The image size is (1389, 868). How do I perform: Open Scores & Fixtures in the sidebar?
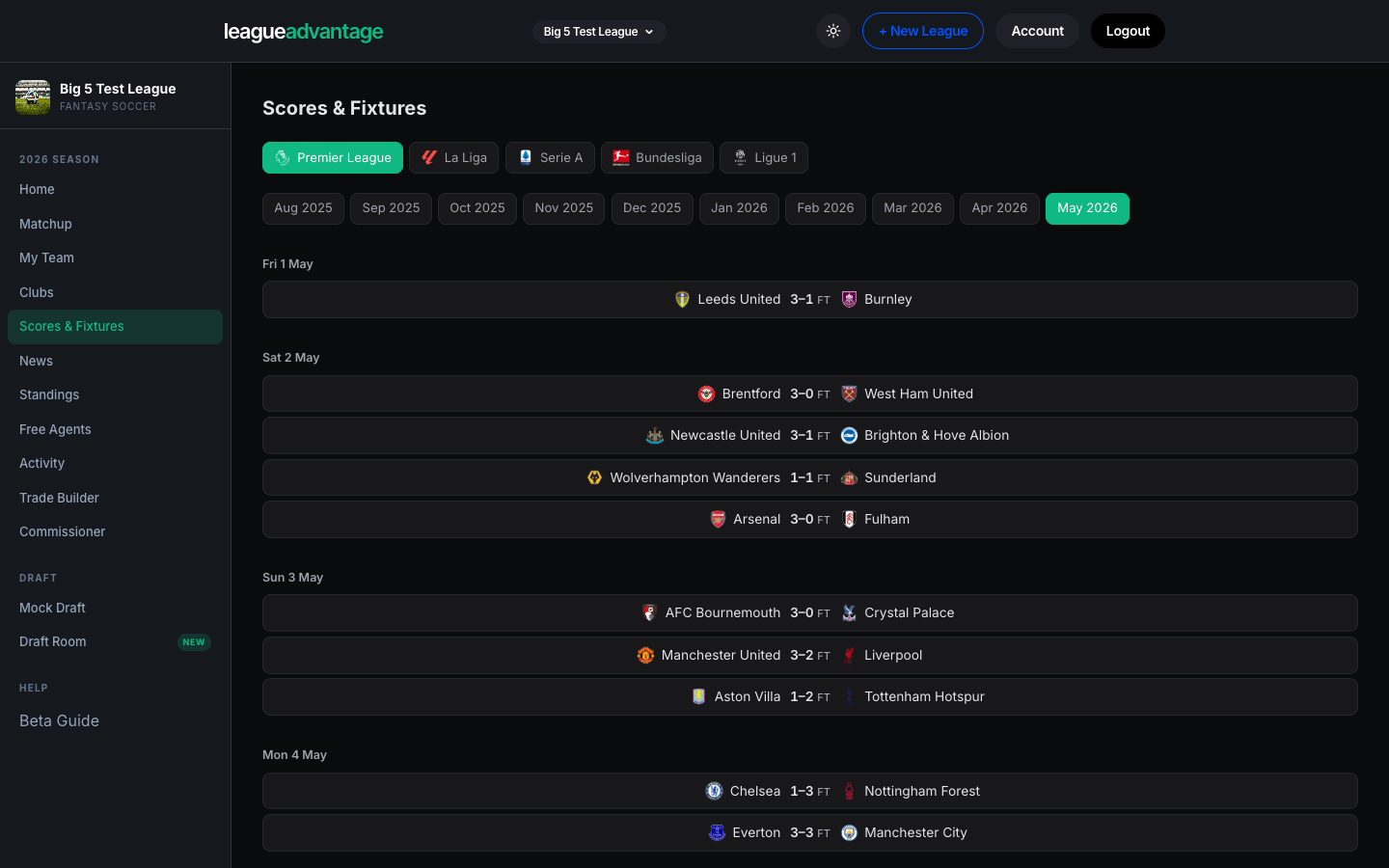[115, 327]
